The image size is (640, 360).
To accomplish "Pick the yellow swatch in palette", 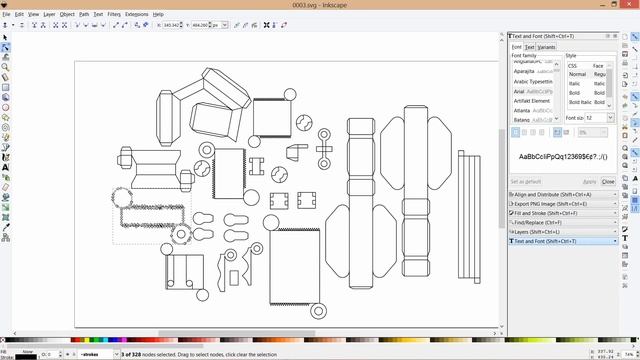I will coord(87,340).
